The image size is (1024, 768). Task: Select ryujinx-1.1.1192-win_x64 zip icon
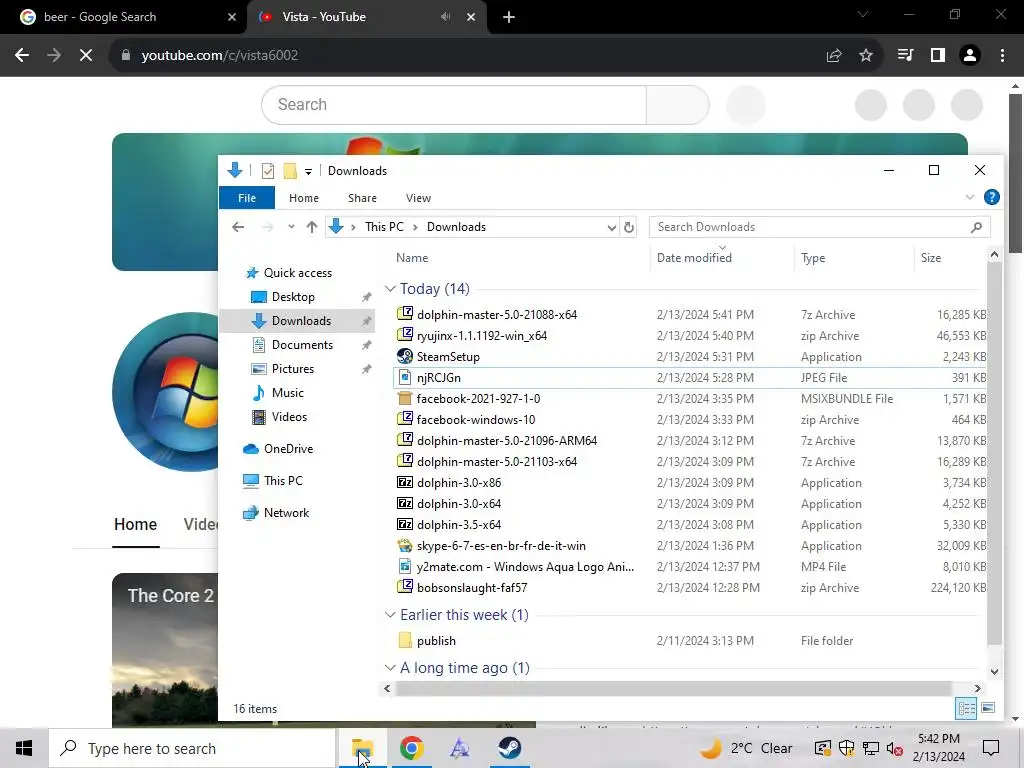(x=405, y=334)
